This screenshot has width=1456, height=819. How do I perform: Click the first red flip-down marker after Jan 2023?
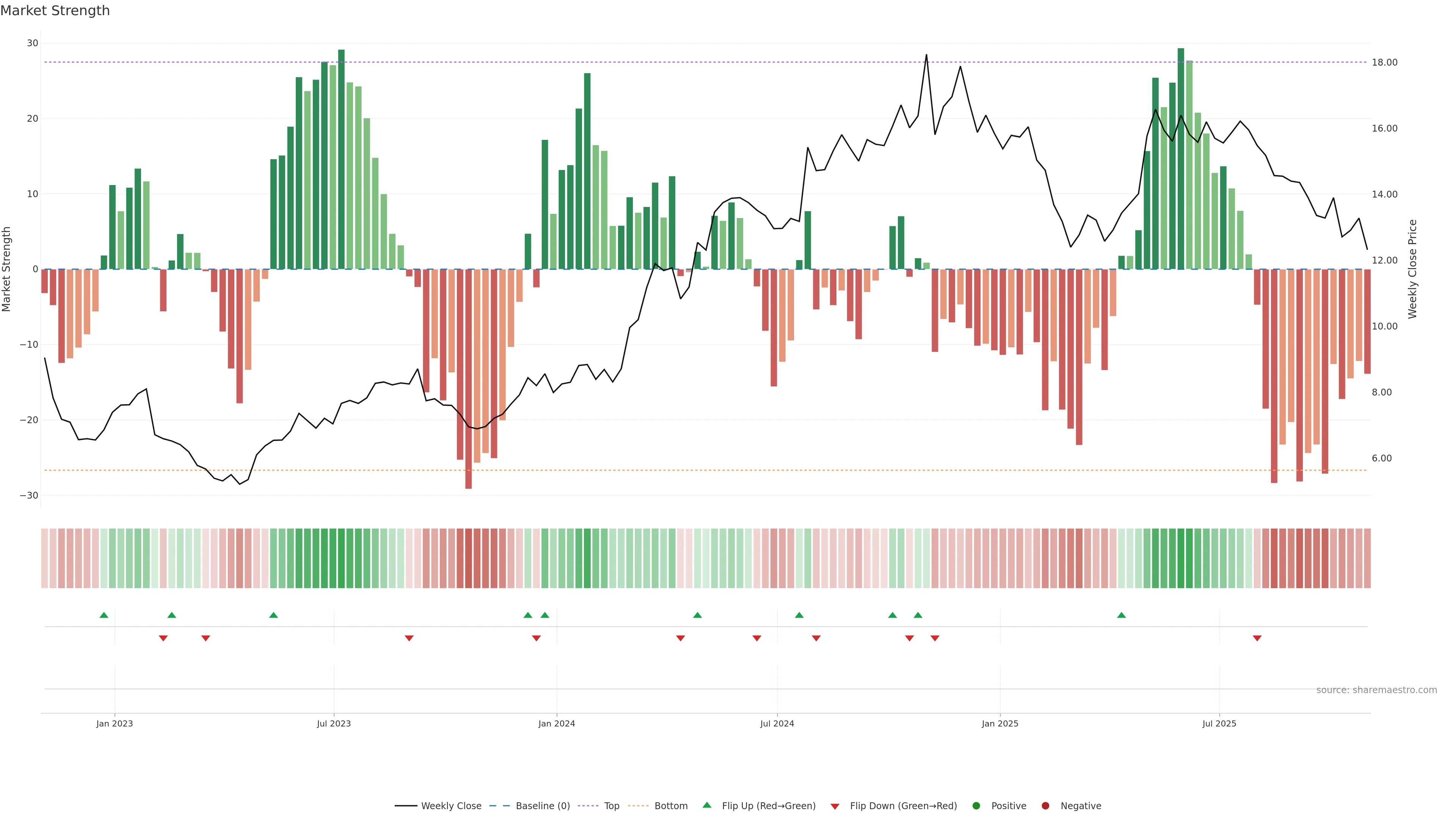163,638
